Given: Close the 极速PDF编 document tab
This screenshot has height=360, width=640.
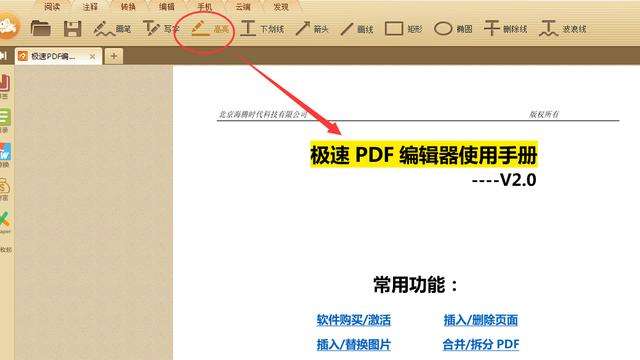Looking at the screenshot, I should (93, 56).
